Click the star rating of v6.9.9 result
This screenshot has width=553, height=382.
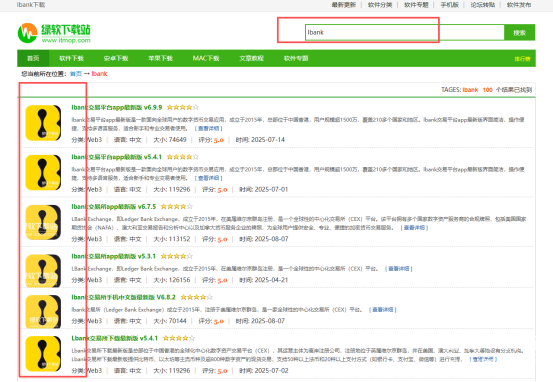coord(183,107)
